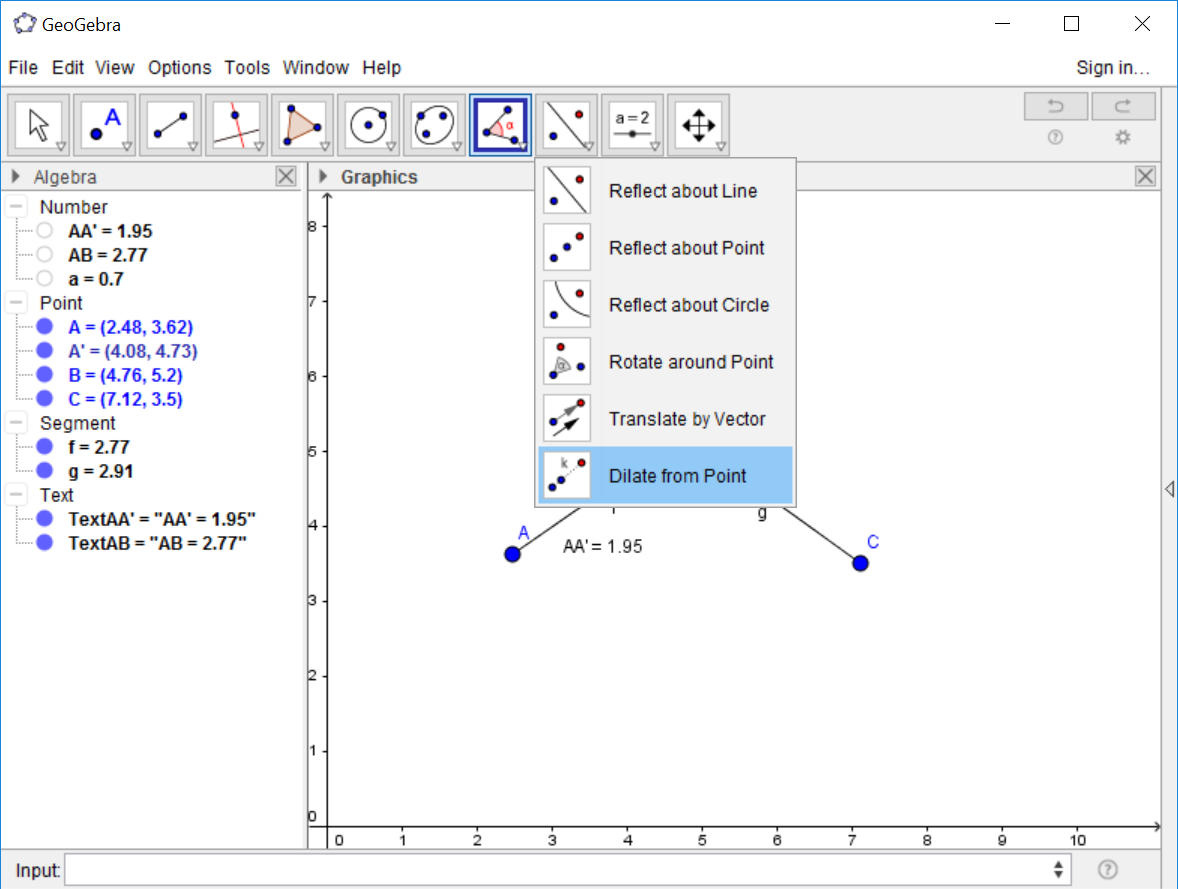This screenshot has height=889, width=1178.
Task: Open the settings gear button
Action: coord(1122,138)
